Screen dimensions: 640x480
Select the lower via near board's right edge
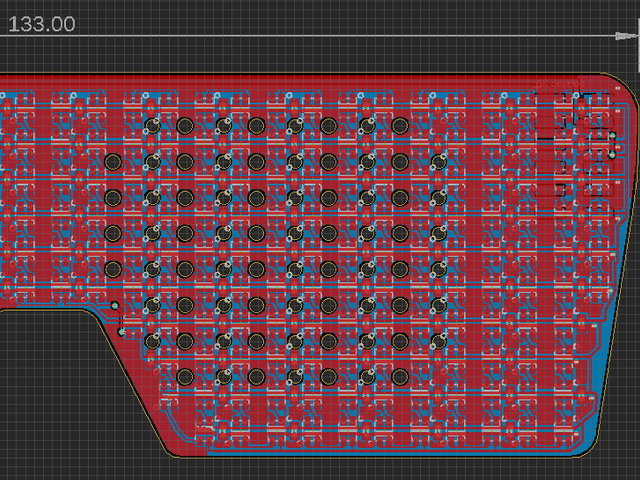pos(611,155)
